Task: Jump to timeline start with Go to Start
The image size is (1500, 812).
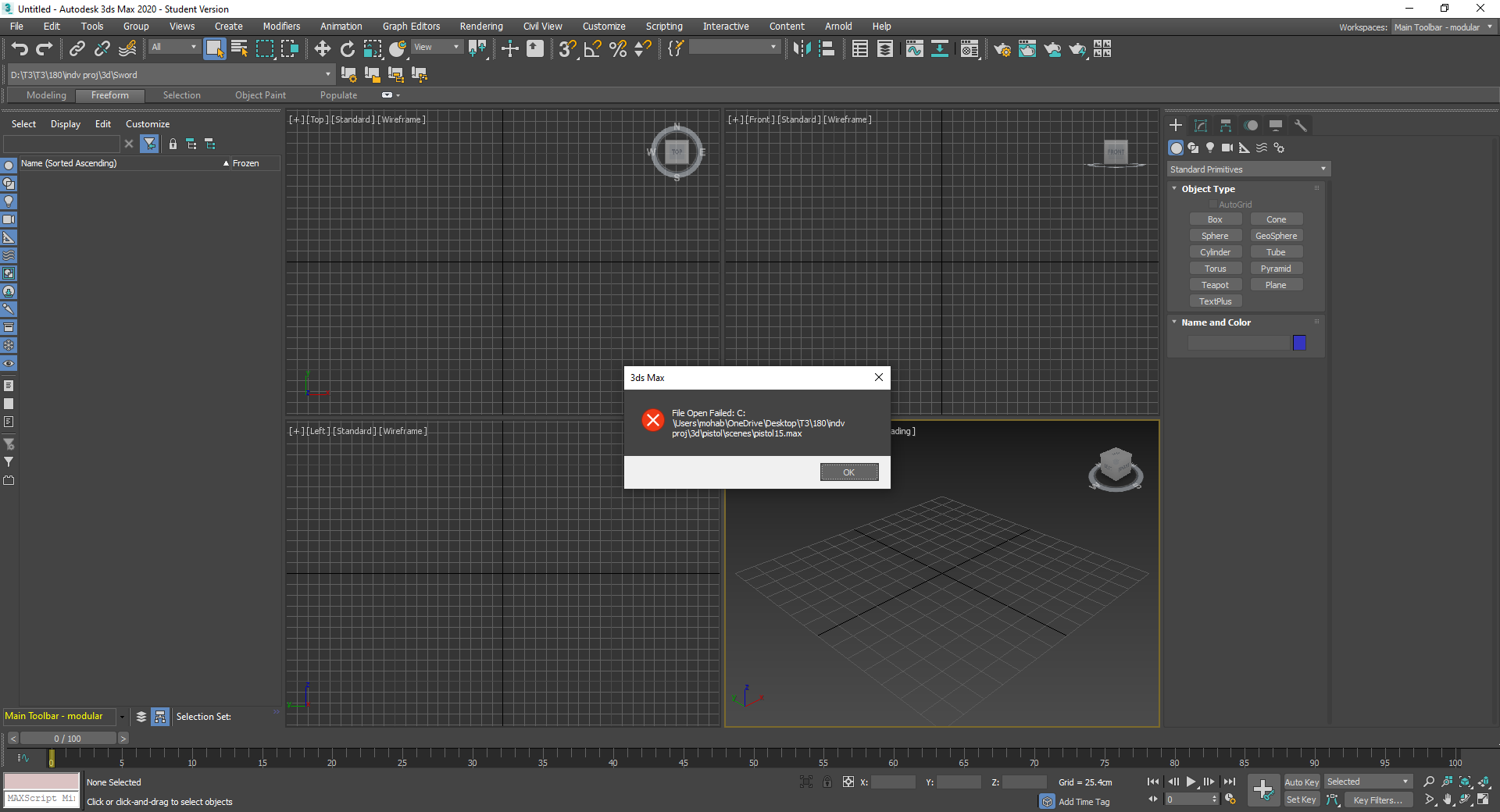Action: pos(1153,782)
